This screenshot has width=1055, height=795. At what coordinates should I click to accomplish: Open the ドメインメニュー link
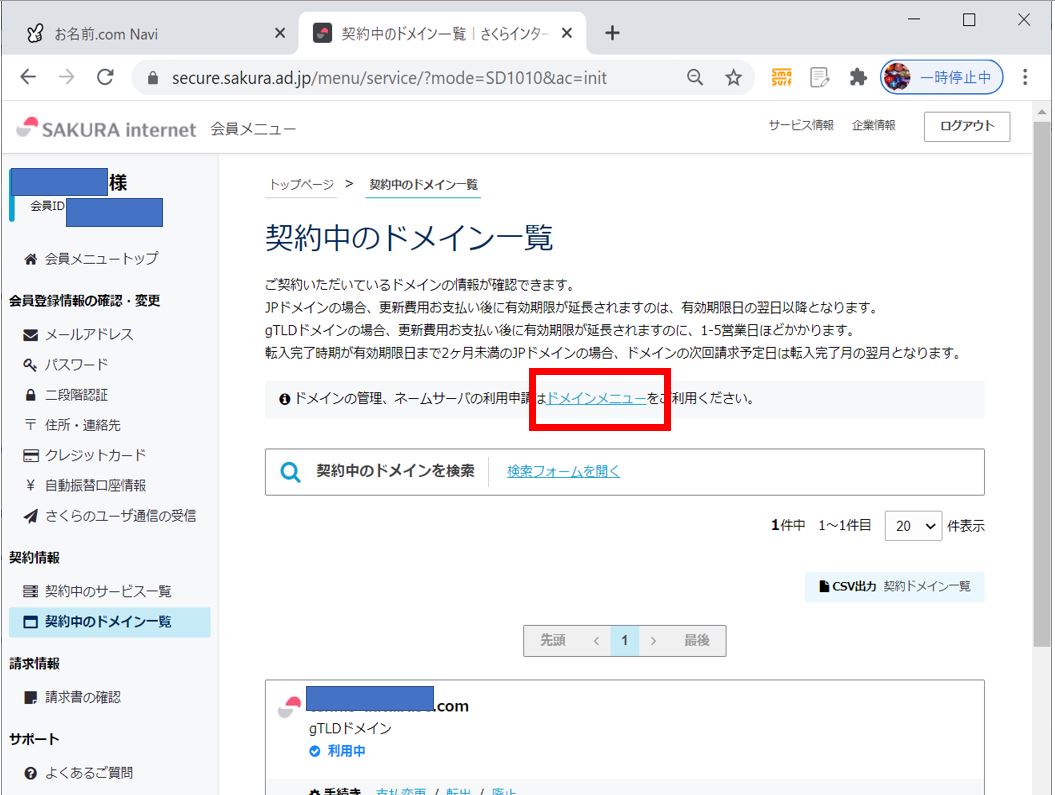596,398
